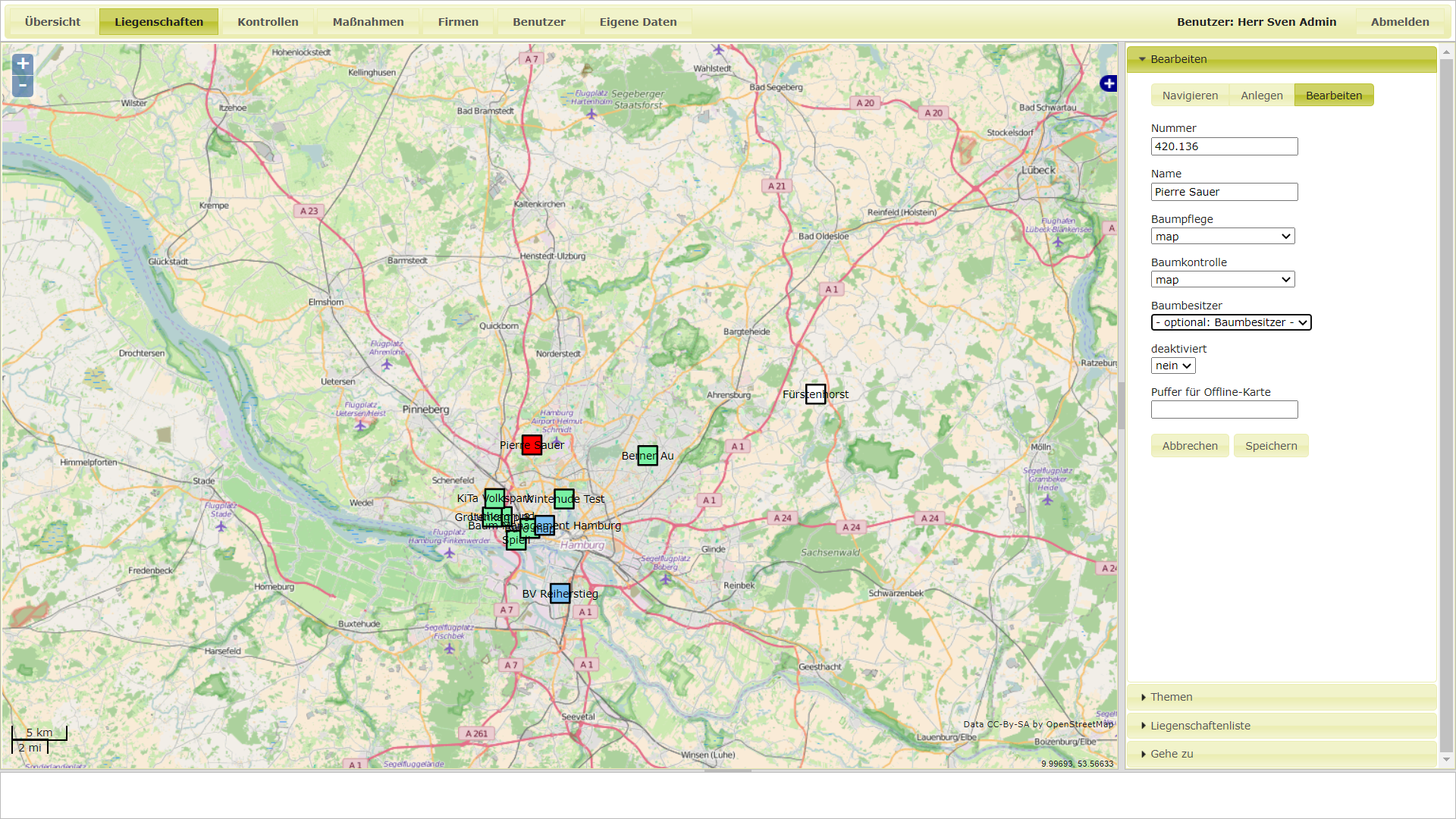Click the Abbrechen button
The height and width of the screenshot is (819, 1456).
(1189, 446)
